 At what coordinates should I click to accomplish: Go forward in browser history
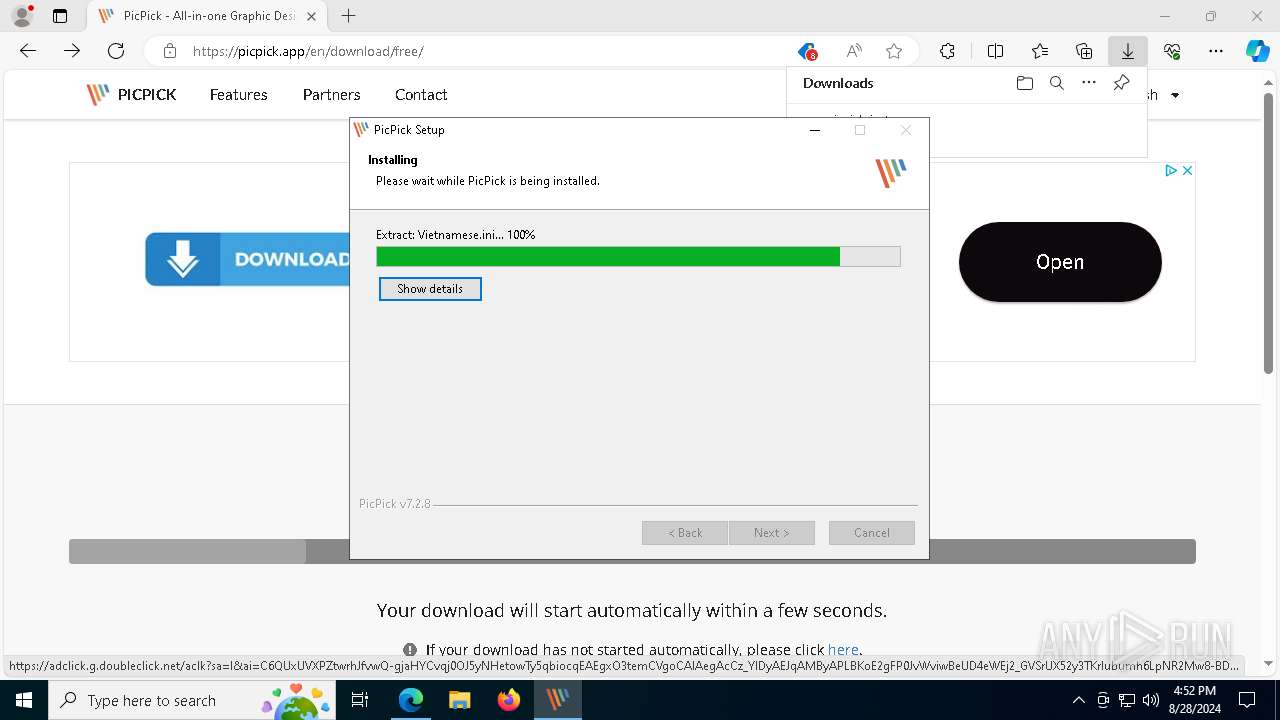(72, 51)
